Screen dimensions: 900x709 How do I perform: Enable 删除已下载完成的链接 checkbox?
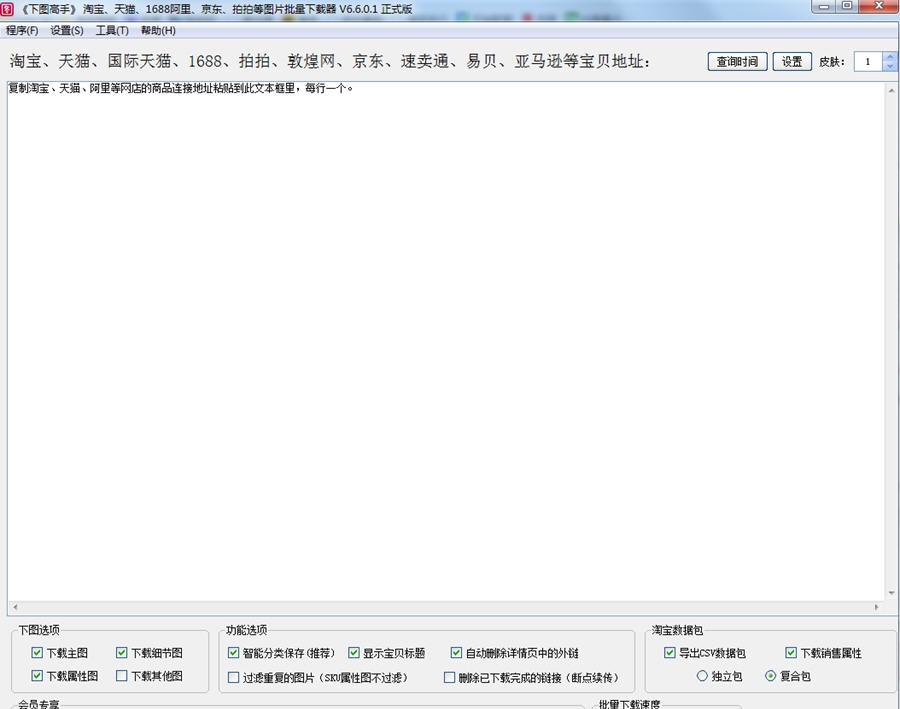(x=449, y=677)
